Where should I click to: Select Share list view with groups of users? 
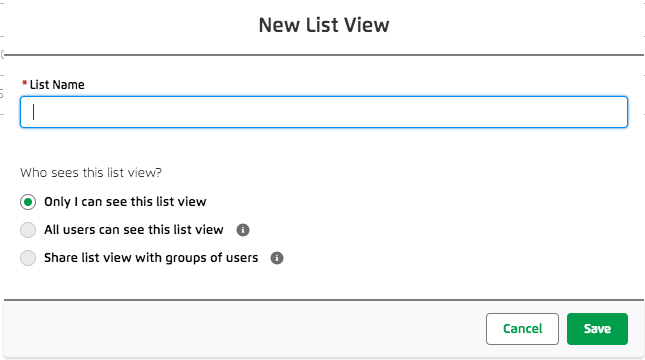click(x=139, y=258)
